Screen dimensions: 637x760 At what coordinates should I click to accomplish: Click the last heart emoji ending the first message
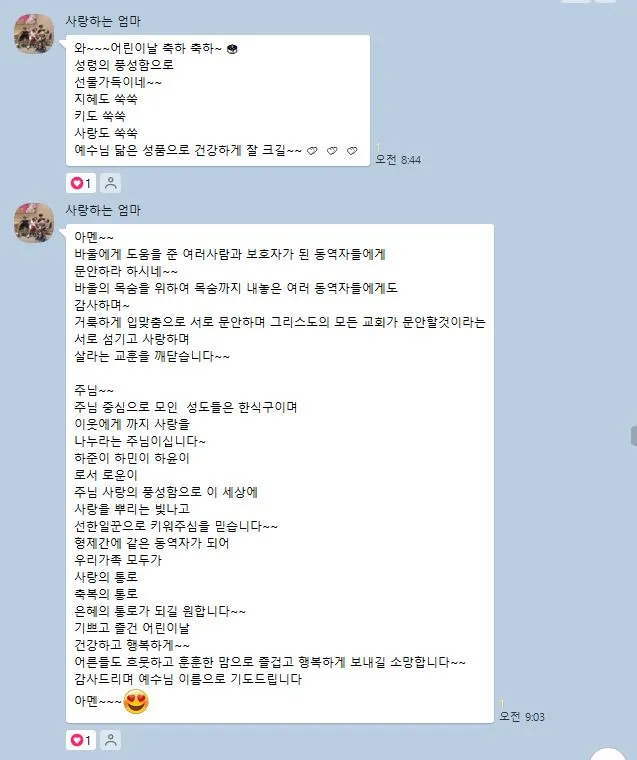point(352,151)
